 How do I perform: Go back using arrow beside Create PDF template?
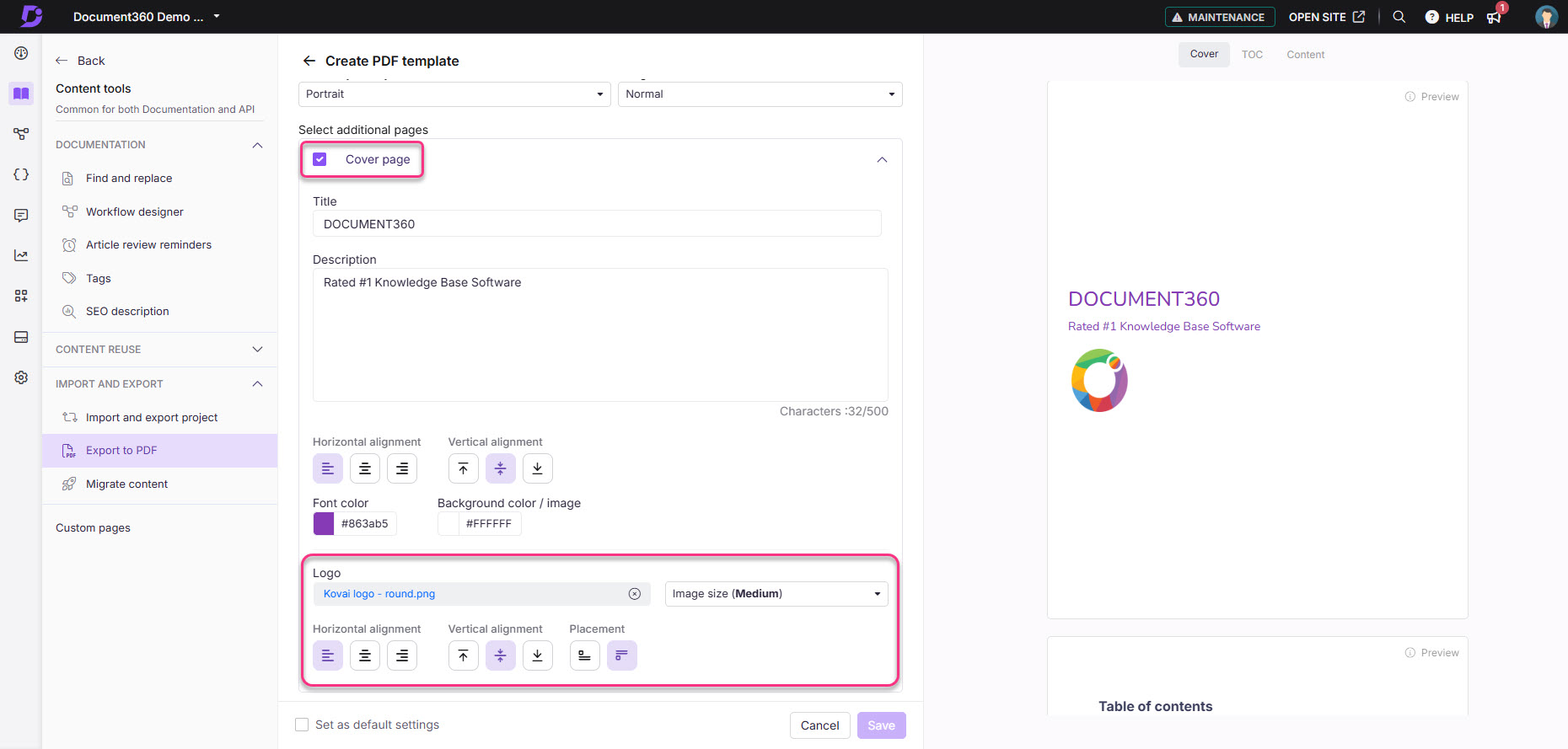309,61
